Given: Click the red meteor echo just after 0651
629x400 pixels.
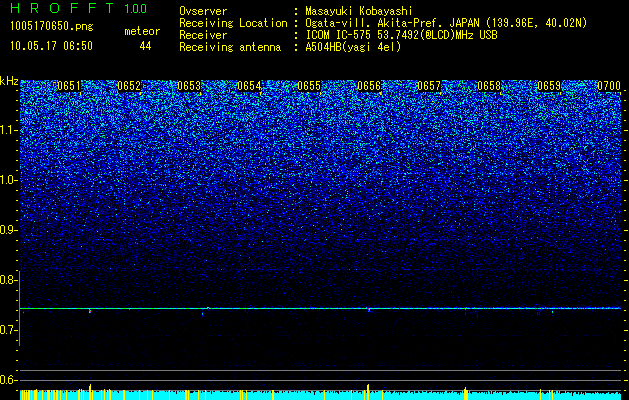Looking at the screenshot, I should click(90, 311).
